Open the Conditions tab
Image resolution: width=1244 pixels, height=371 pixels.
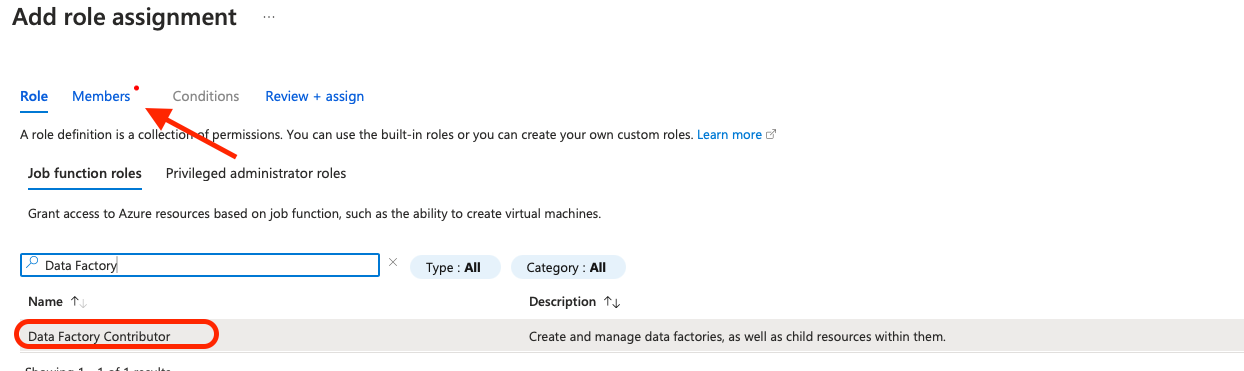[x=206, y=96]
